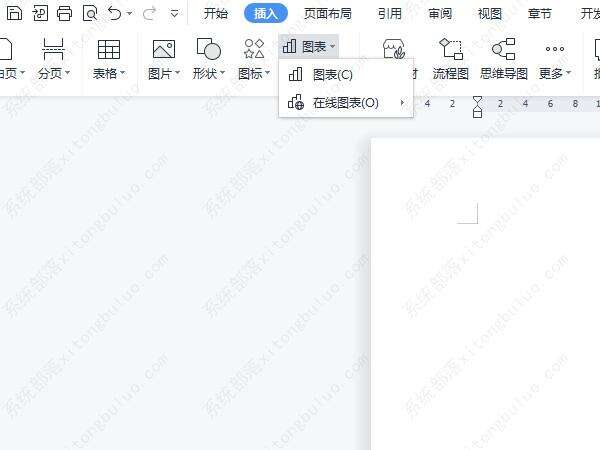Screen dimensions: 600x450
Task: Click the Save icon in quick access toolbar
Action: coord(15,13)
